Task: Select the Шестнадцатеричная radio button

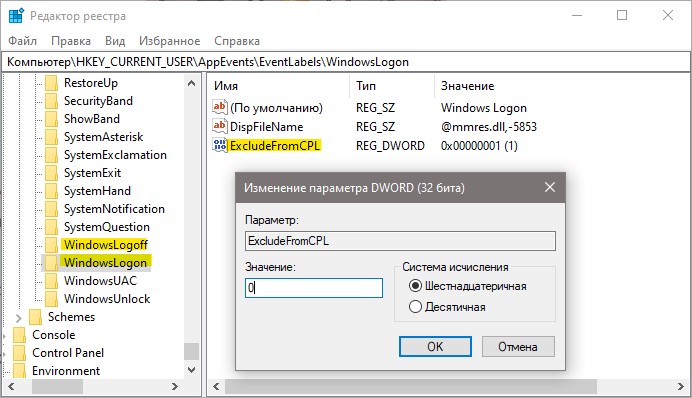Action: [x=415, y=286]
